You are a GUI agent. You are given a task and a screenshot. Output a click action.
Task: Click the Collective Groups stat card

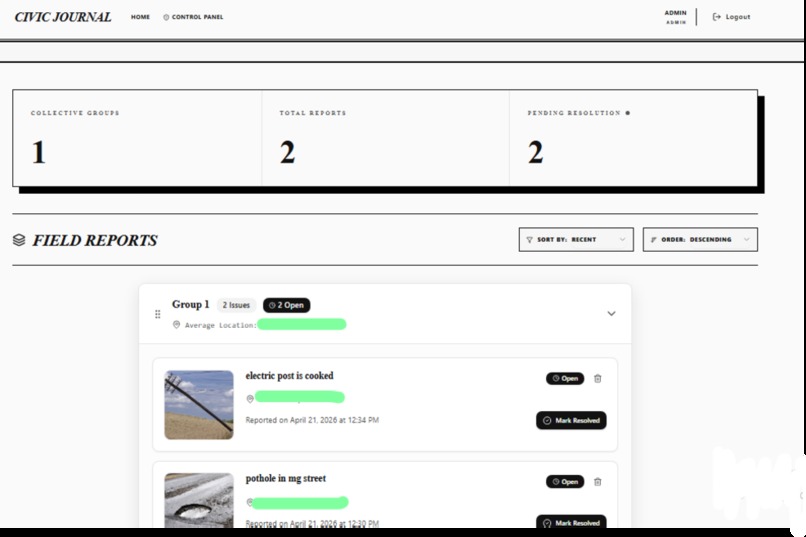pos(137,138)
